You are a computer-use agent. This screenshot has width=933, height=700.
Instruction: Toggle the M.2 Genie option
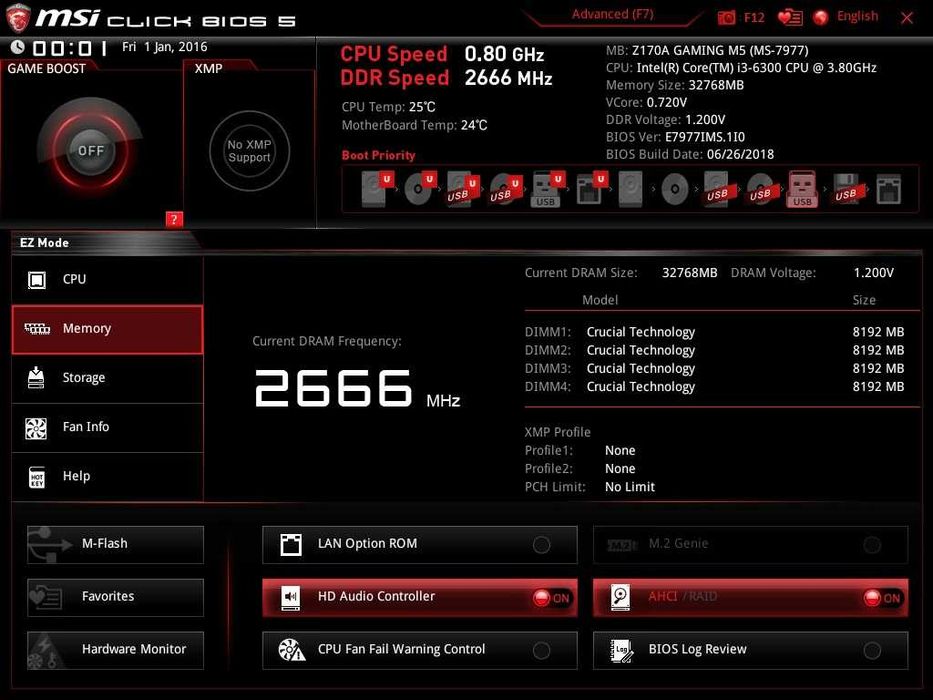(750, 544)
